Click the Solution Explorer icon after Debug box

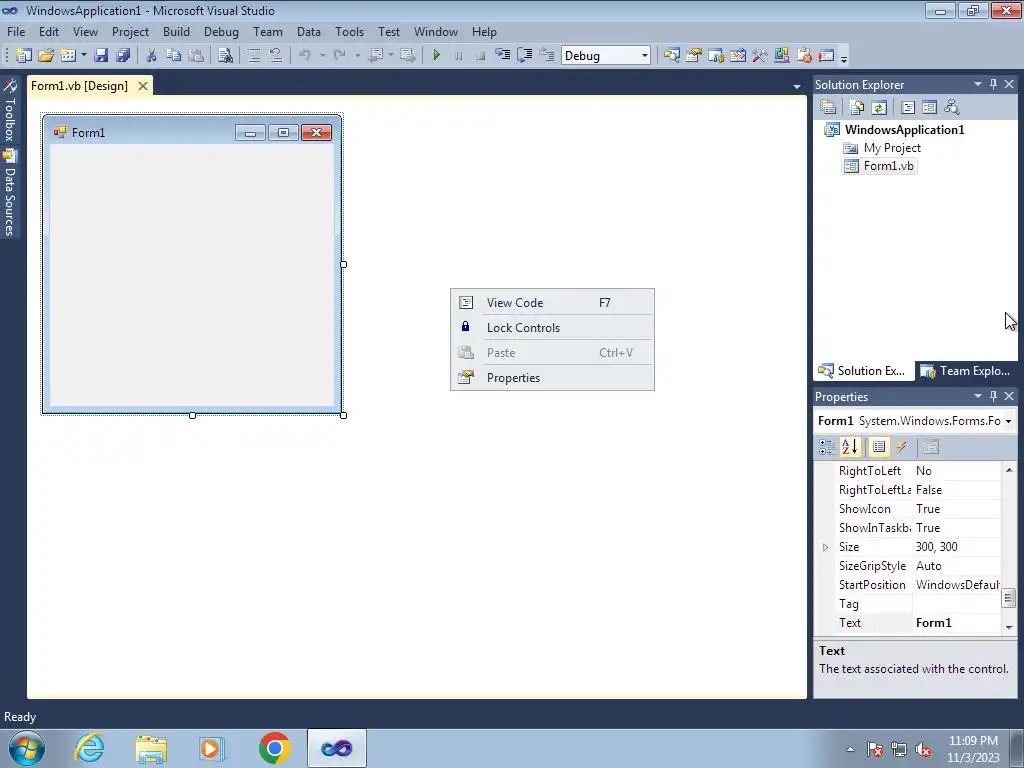671,56
